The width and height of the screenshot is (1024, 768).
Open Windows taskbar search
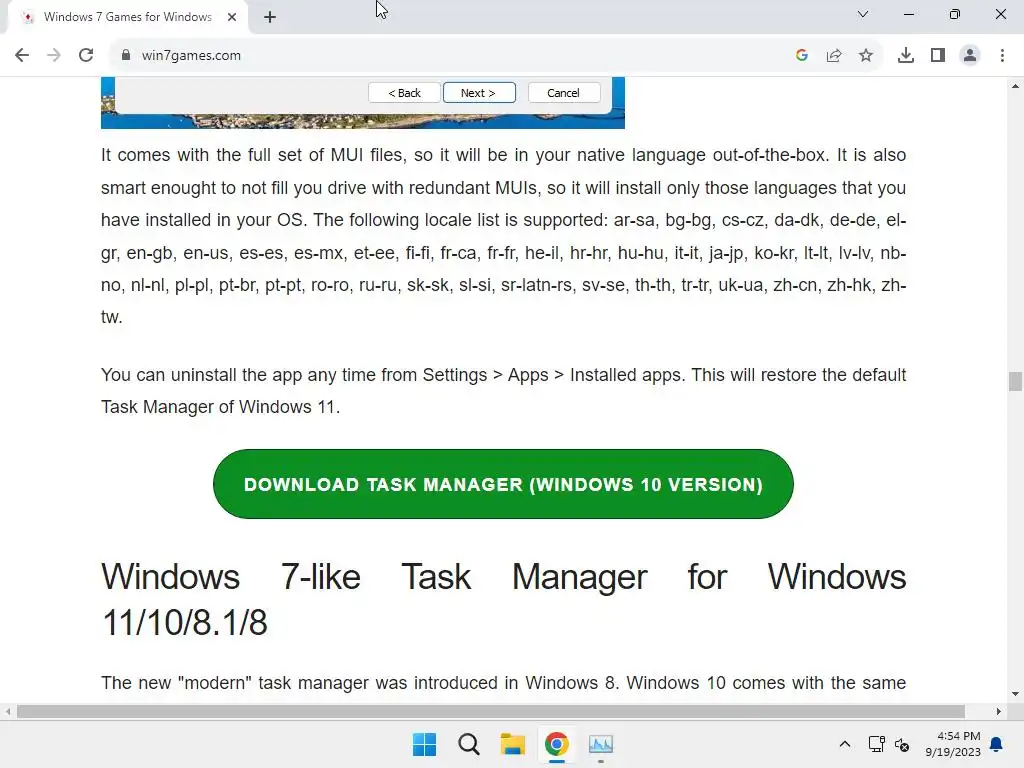469,744
